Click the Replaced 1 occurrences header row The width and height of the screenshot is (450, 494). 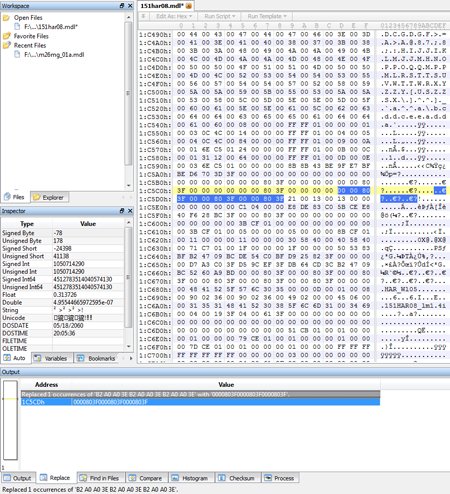point(200,394)
